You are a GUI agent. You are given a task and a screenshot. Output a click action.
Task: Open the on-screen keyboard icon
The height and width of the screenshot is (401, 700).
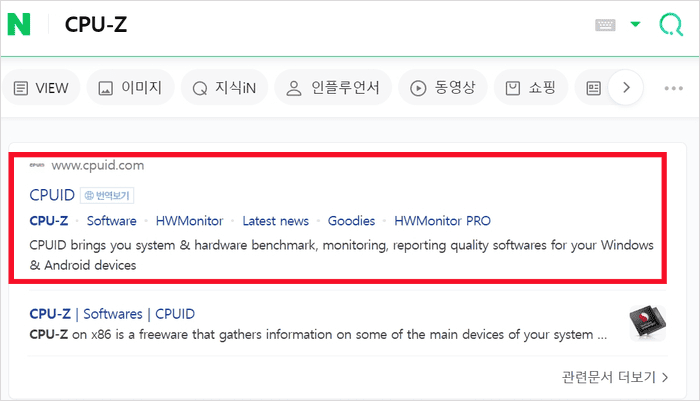tap(605, 25)
